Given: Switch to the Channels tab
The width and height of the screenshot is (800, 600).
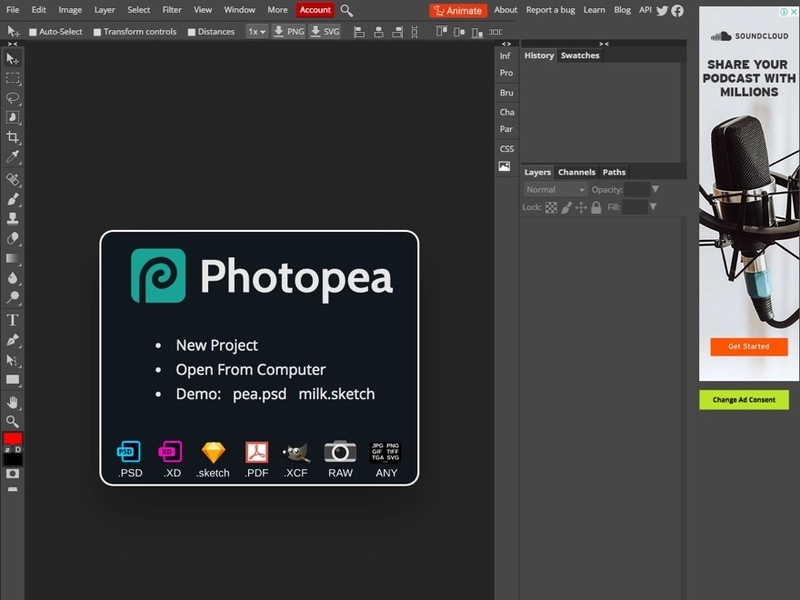Looking at the screenshot, I should [x=577, y=172].
